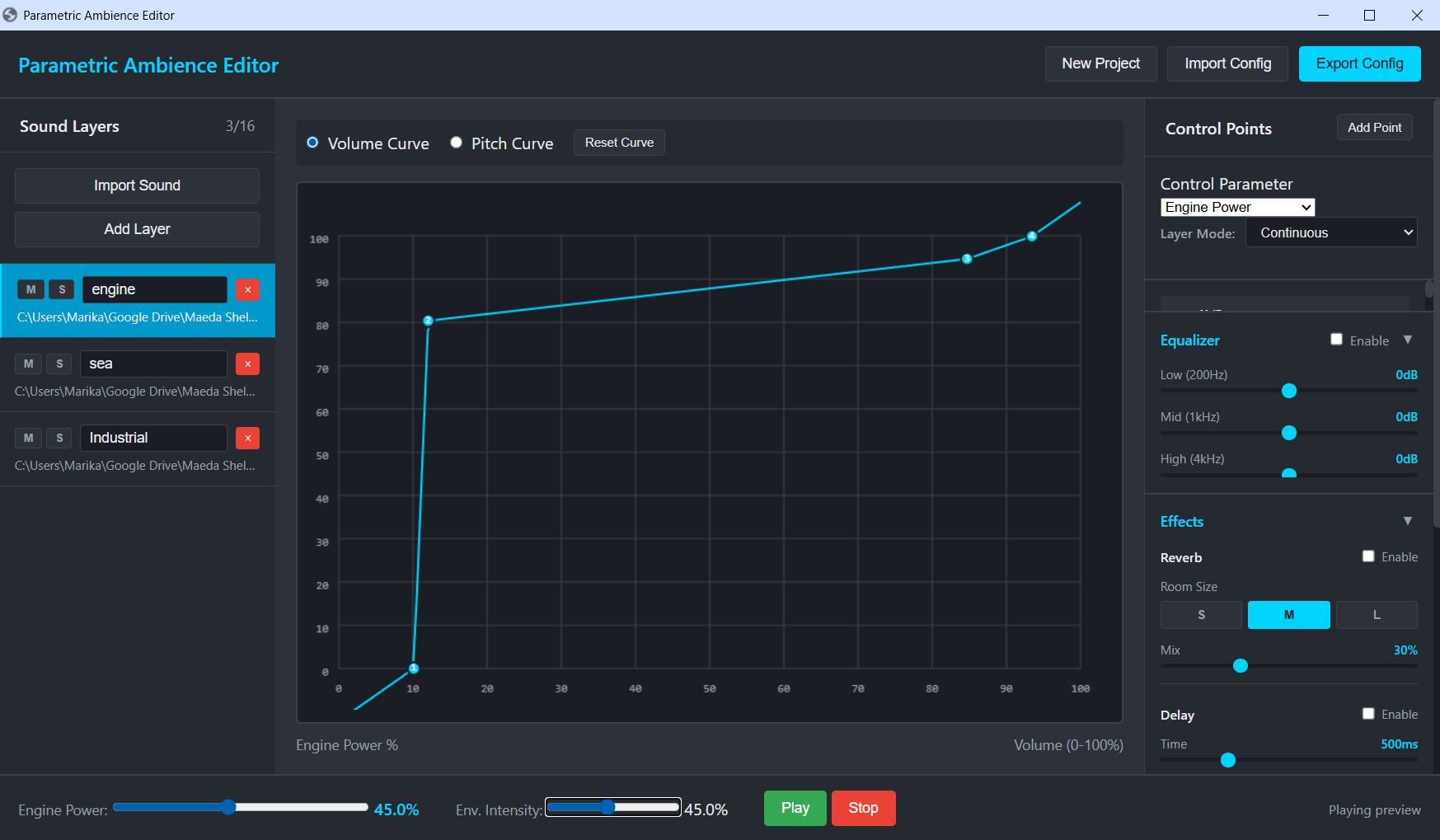Screen dimensions: 1440x840
Task: Select the Volume Curve radio button
Action: coord(312,143)
